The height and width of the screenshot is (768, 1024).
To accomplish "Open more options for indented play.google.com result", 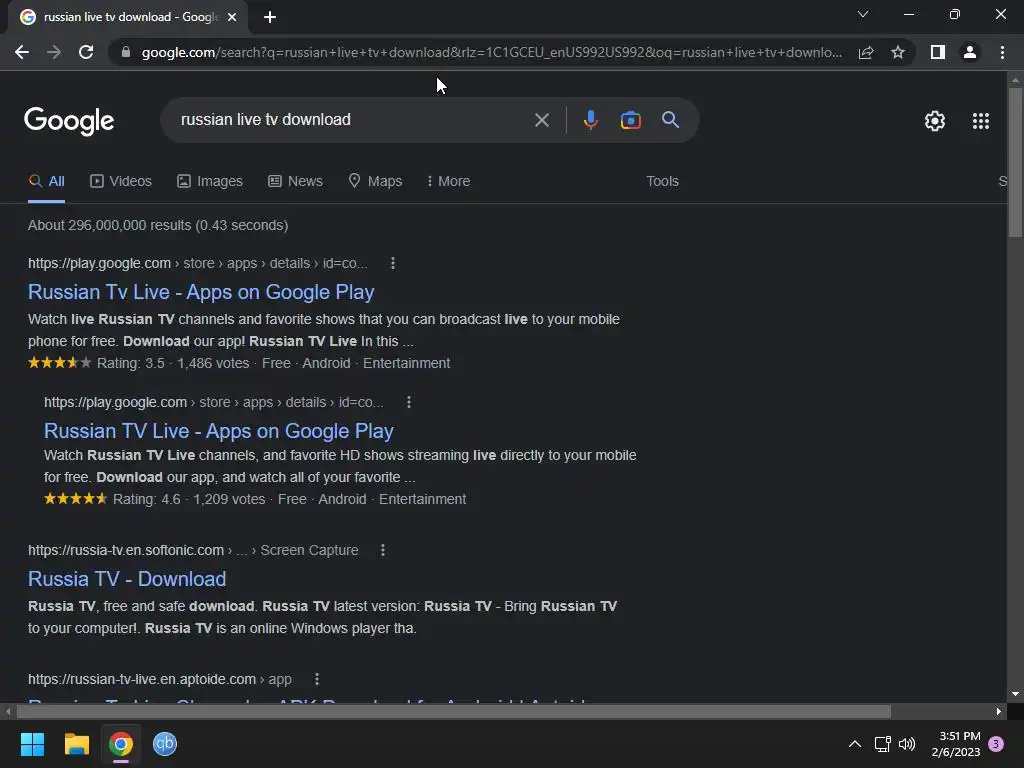I will coord(409,402).
